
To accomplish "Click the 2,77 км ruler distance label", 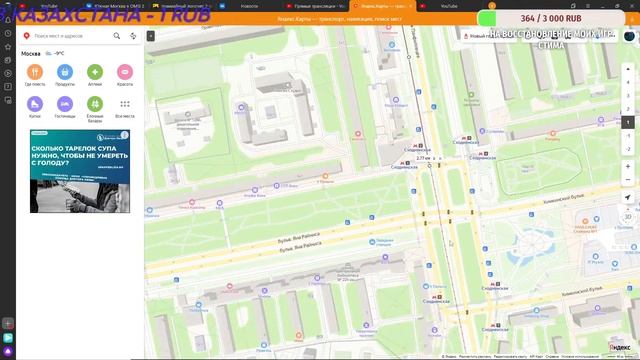I will coord(423,158).
